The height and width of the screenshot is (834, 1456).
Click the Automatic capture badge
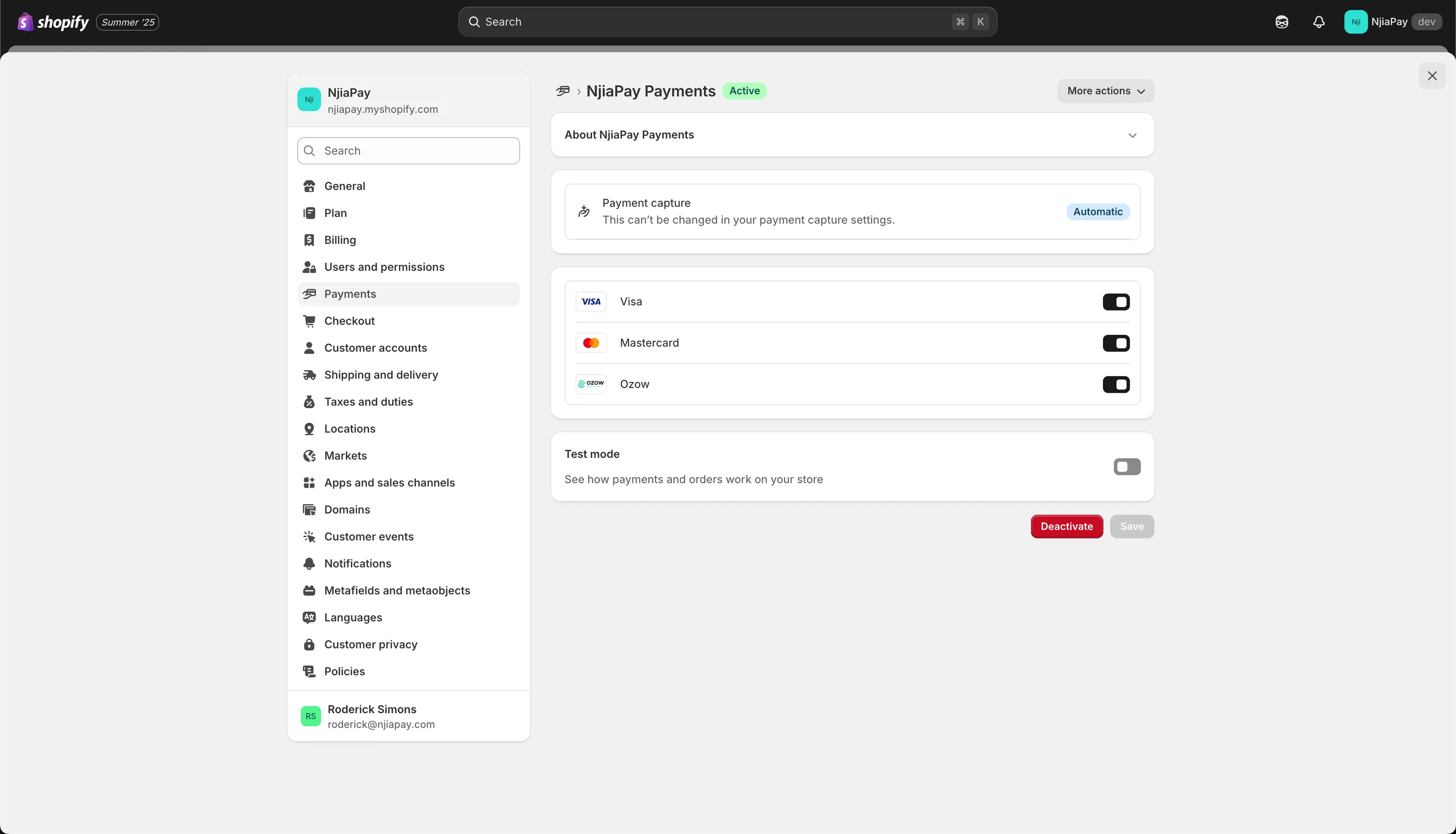coord(1097,212)
